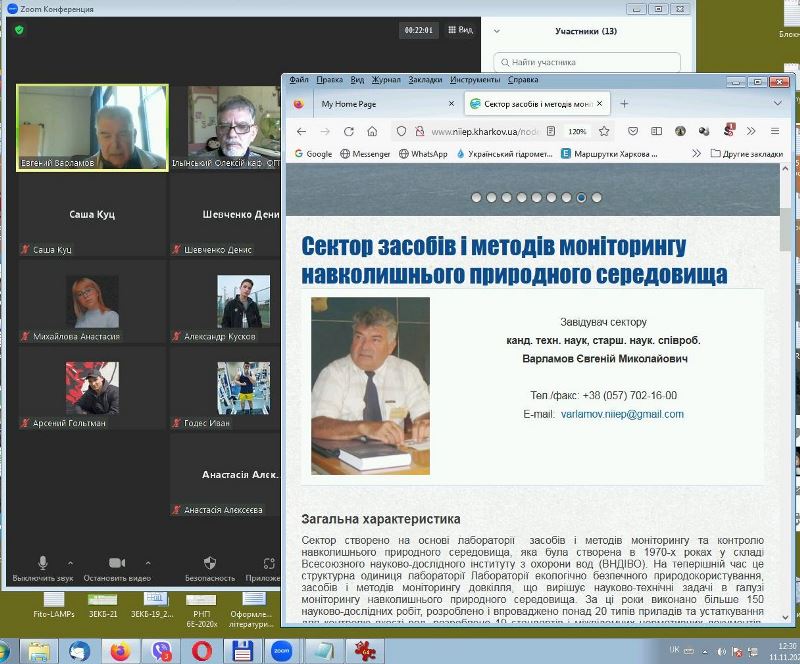Bookmark this page with the star
The height and width of the screenshot is (664, 800).
coord(604,131)
